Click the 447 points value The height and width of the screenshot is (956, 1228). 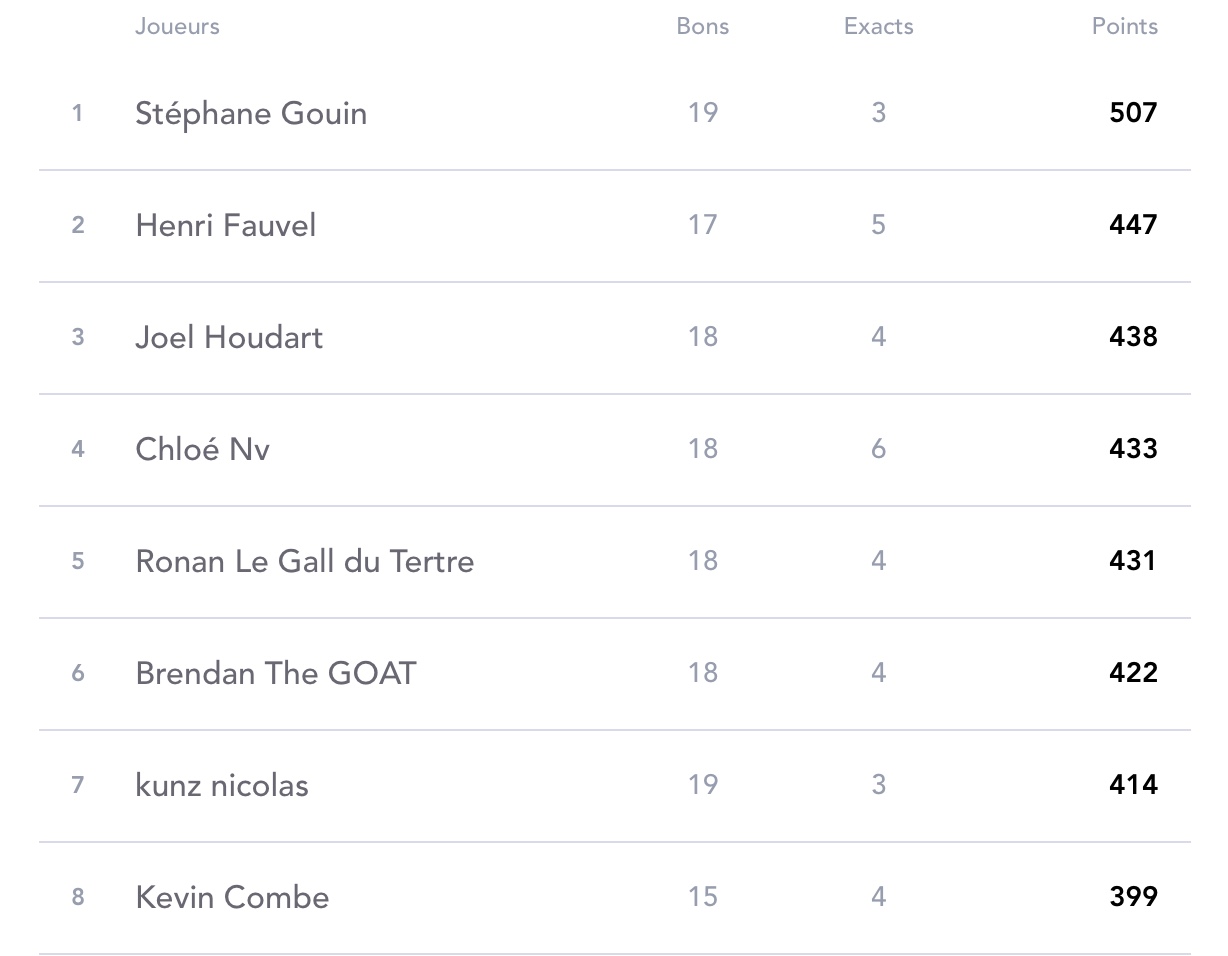click(1134, 224)
